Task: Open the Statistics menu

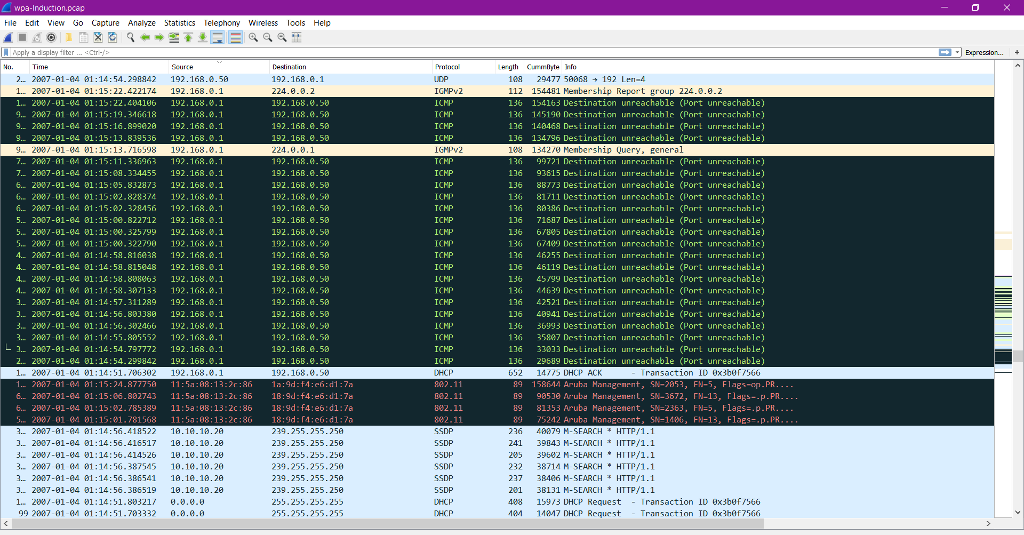Action: [180, 23]
